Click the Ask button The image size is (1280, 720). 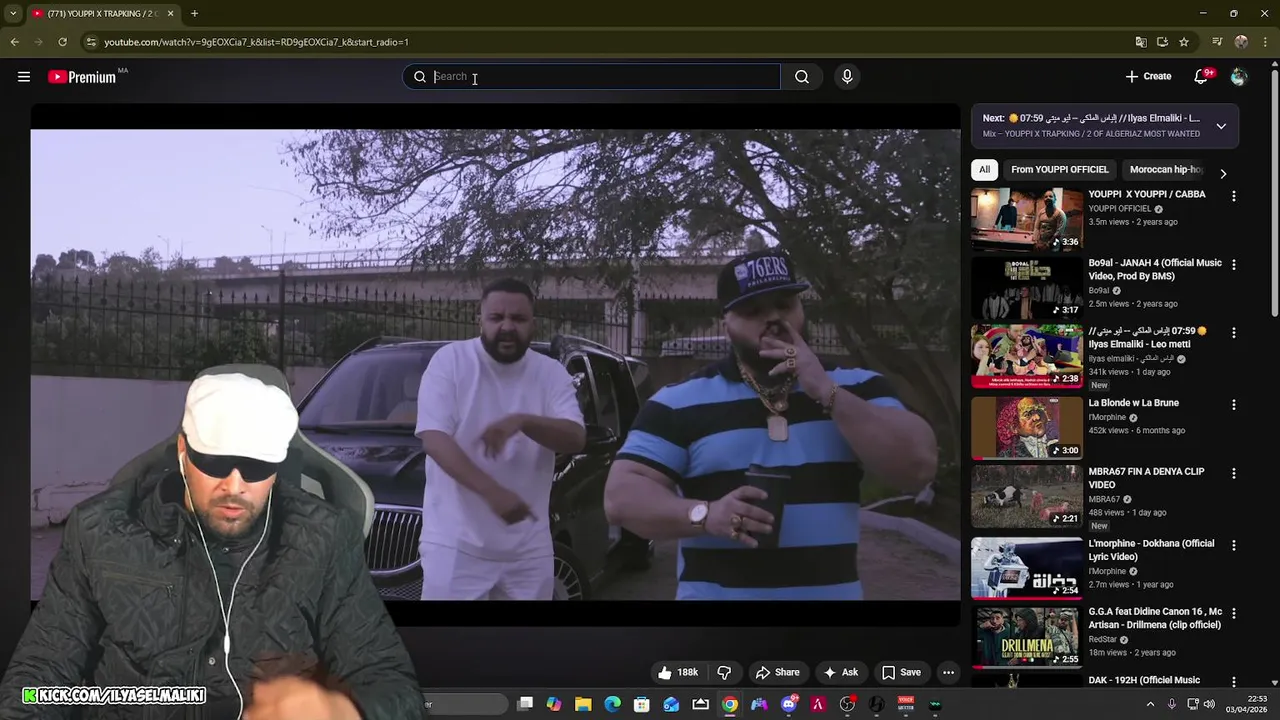(840, 673)
